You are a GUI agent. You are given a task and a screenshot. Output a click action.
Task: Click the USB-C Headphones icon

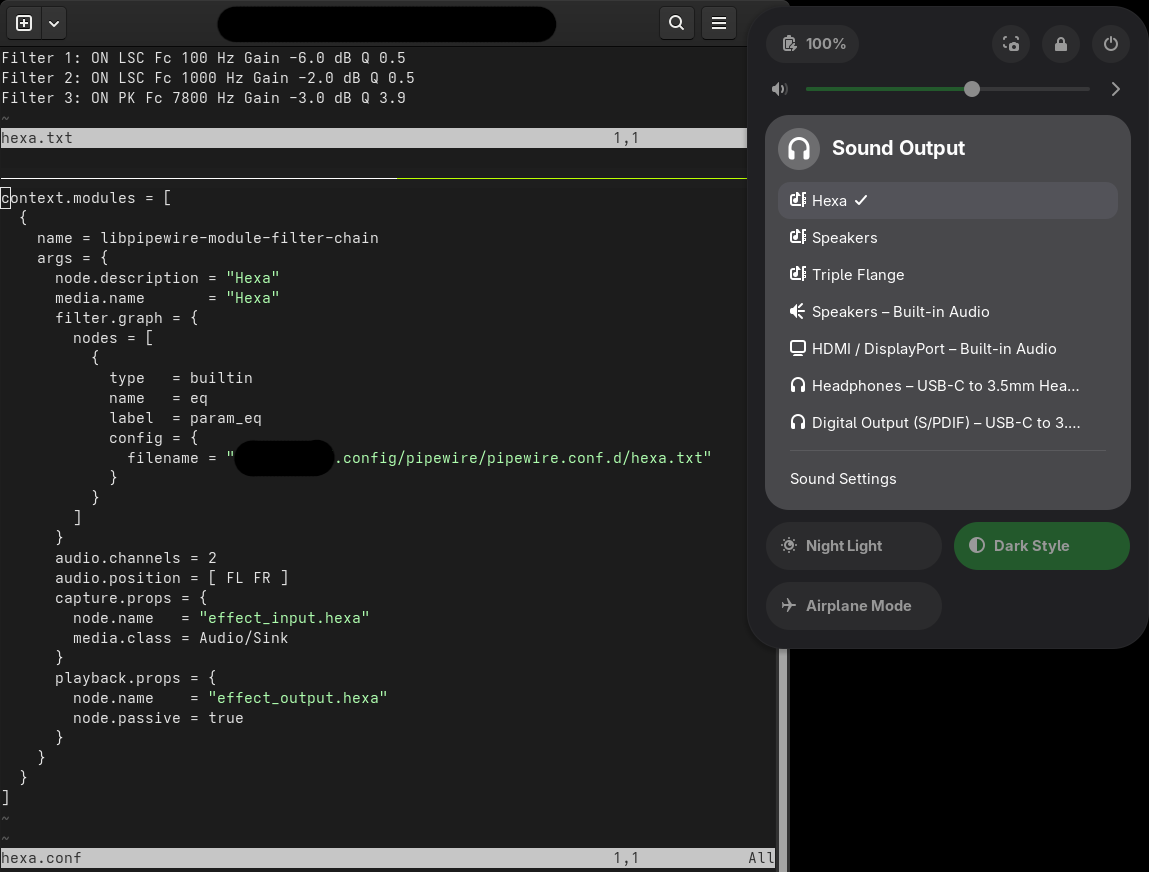[x=798, y=385]
